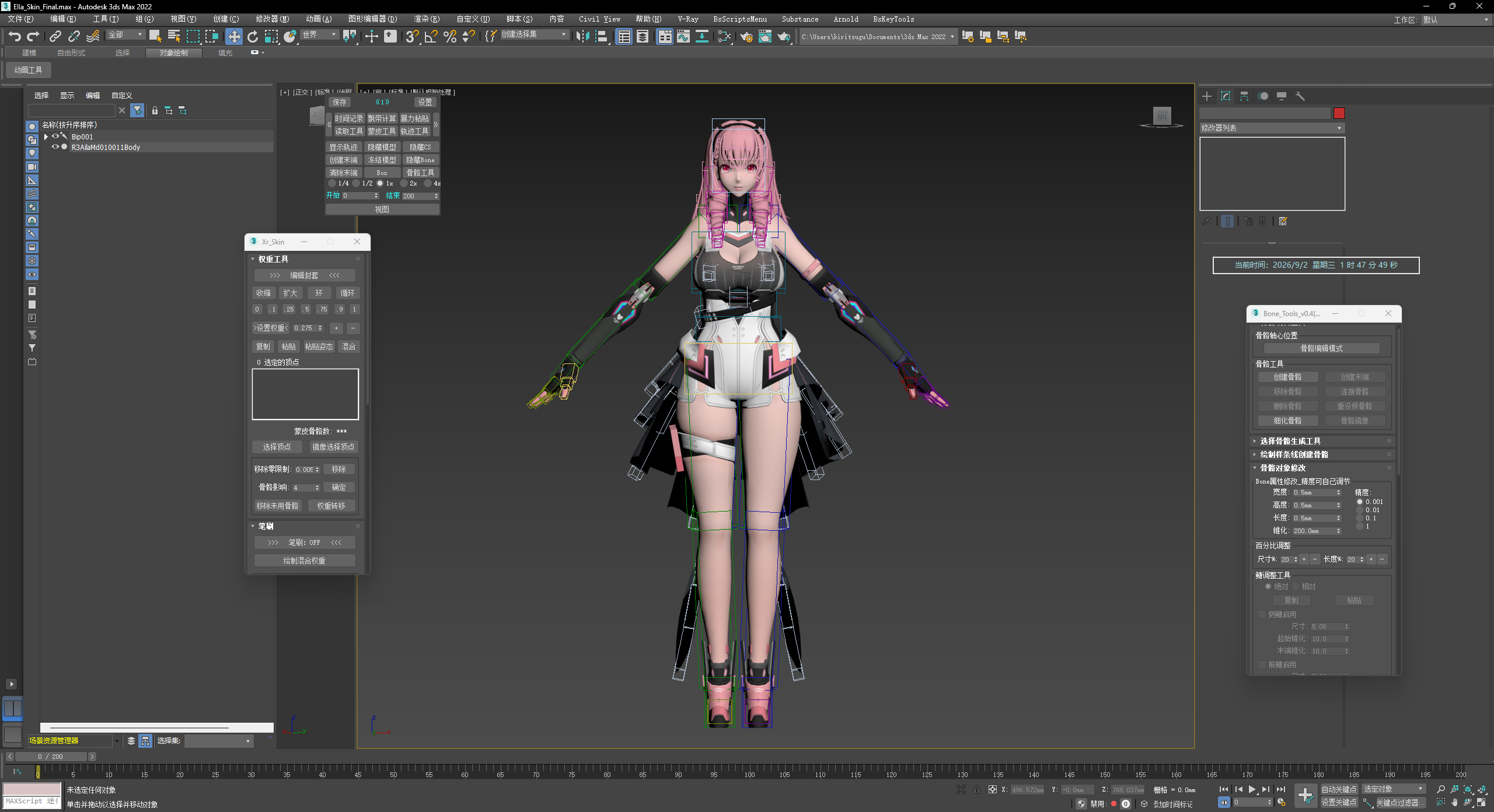Open the 渲染(R) menu

point(427,19)
